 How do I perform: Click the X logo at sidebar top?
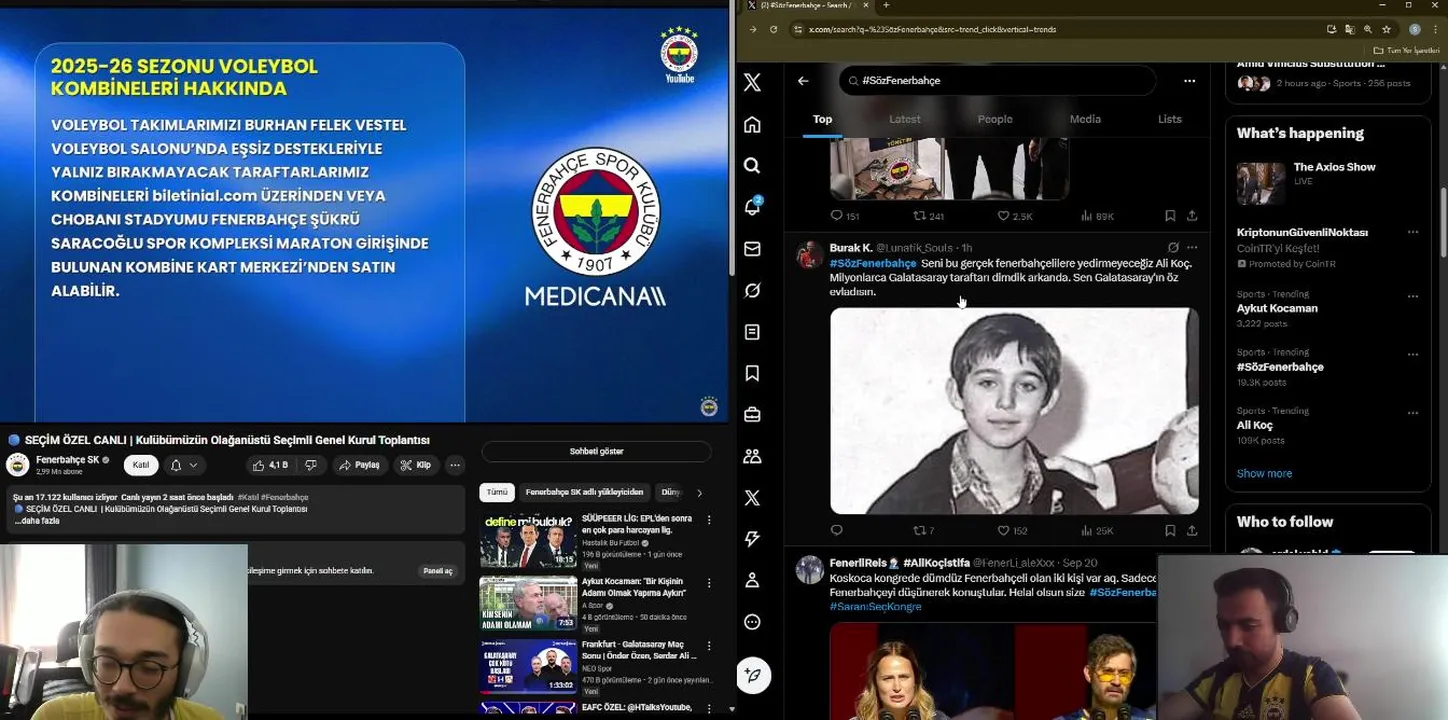(x=752, y=82)
